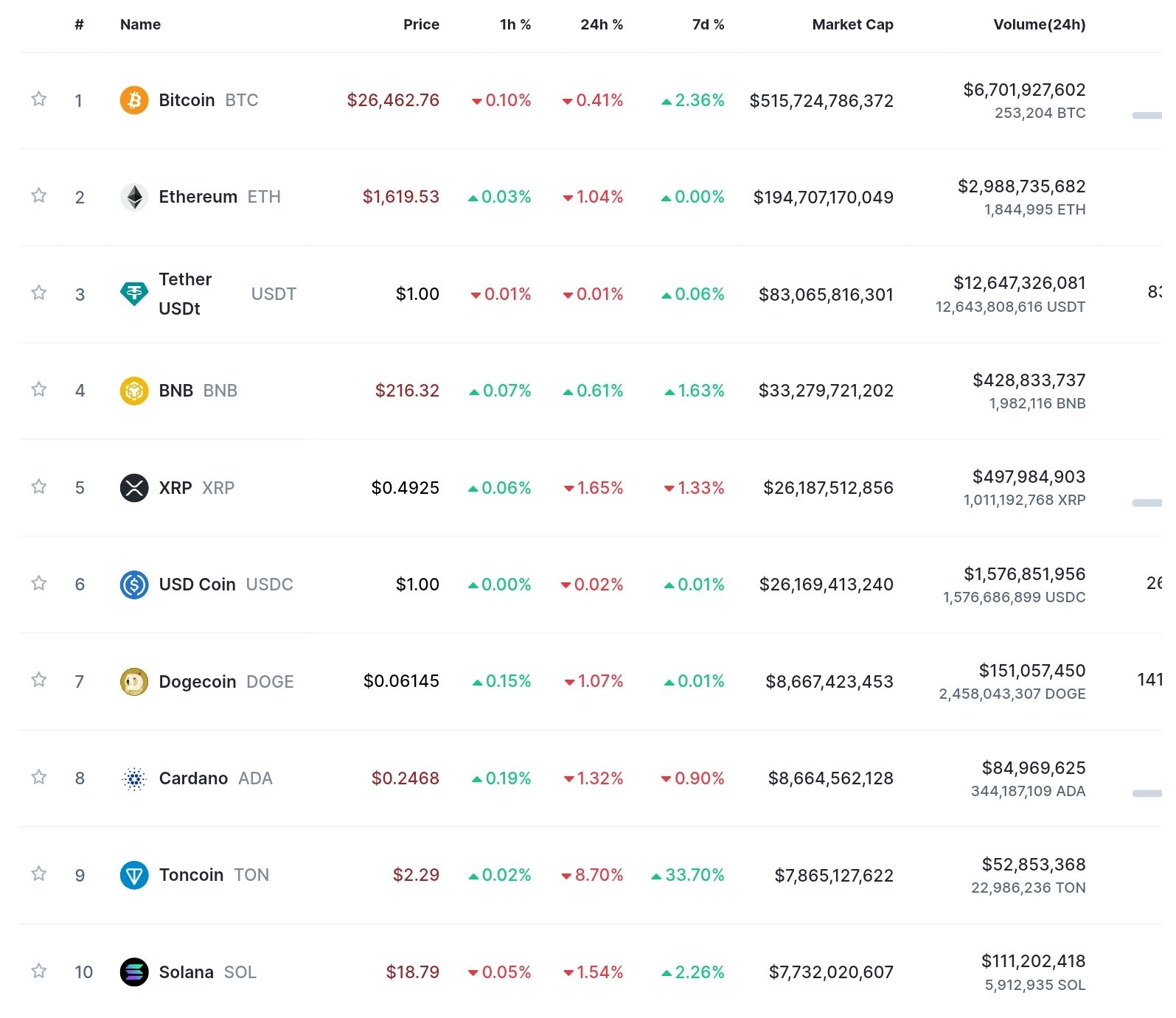Sort by Volume(24h) column header
Screen dimensions: 1176x1018
[x=1039, y=24]
